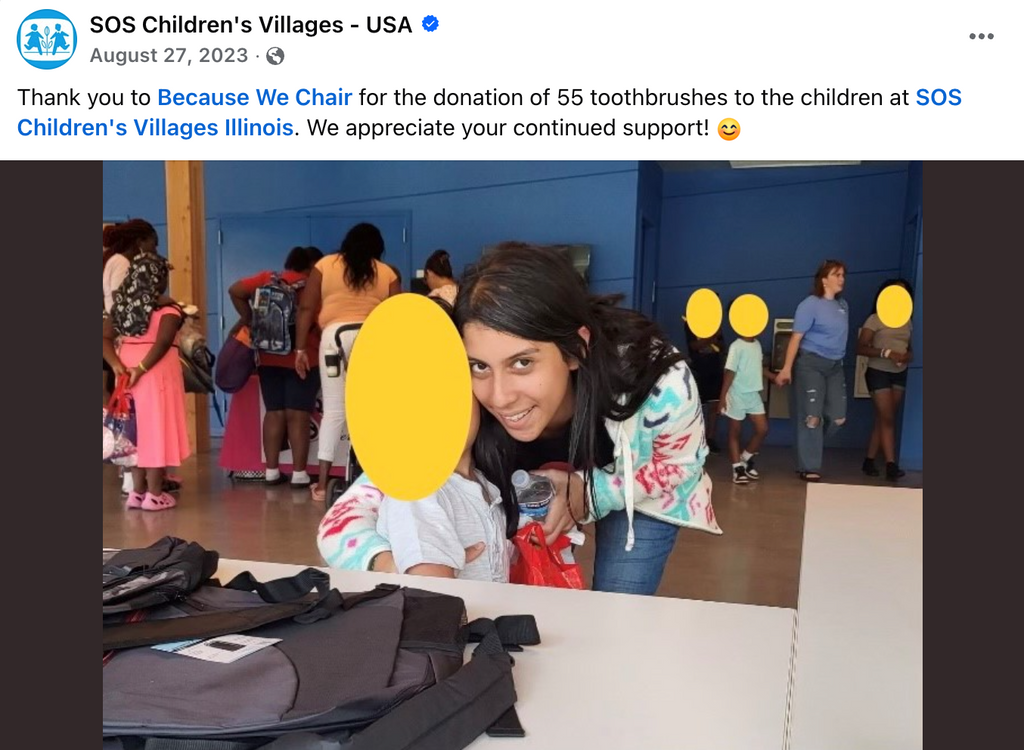The width and height of the screenshot is (1024, 750).
Task: Click the blue verified badge
Action: pos(430,24)
